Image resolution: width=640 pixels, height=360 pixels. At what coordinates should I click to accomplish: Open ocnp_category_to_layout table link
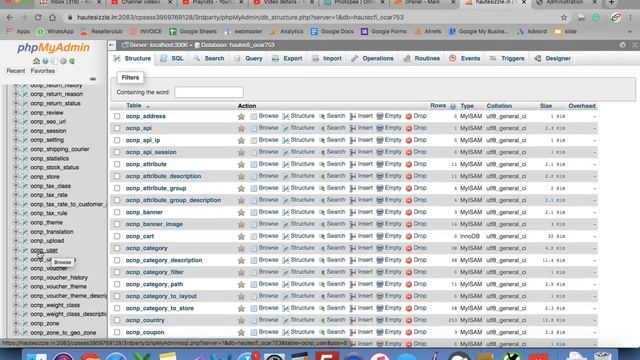click(x=161, y=296)
